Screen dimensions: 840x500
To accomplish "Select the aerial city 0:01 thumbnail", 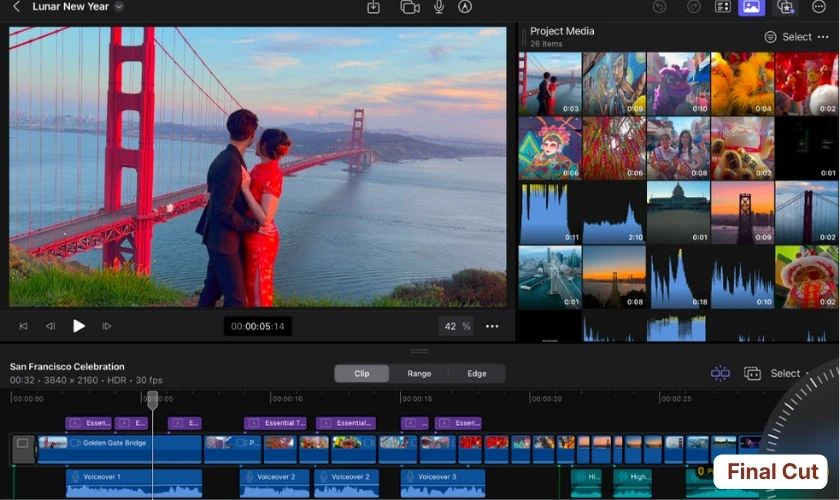I will coord(550,277).
